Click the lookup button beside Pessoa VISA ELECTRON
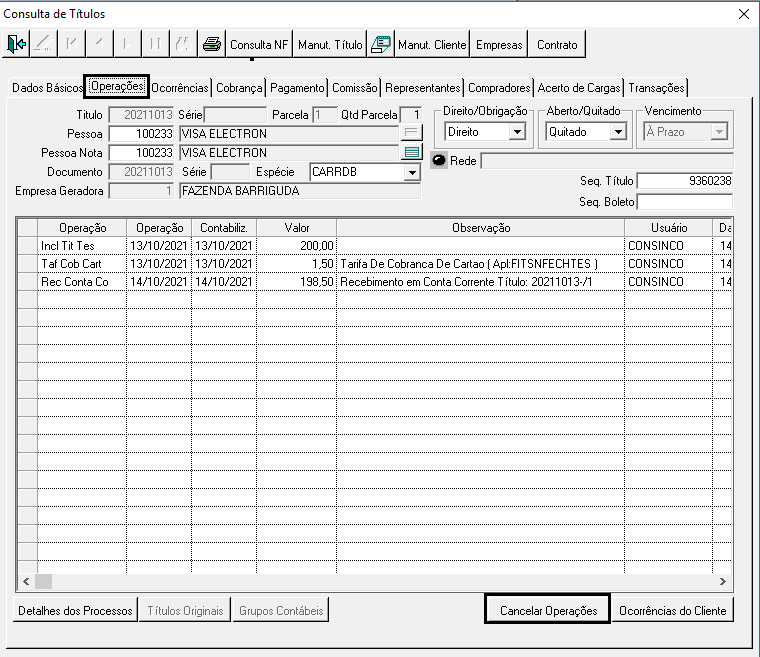Viewport: 760px width, 657px height. click(x=412, y=132)
